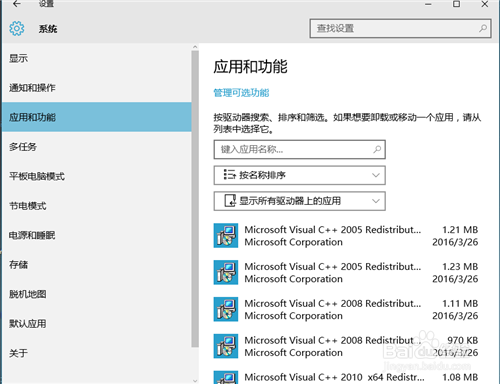This screenshot has height=384, width=500.
Task: Select 电源和睡眠 in the sidebar
Action: (97, 235)
